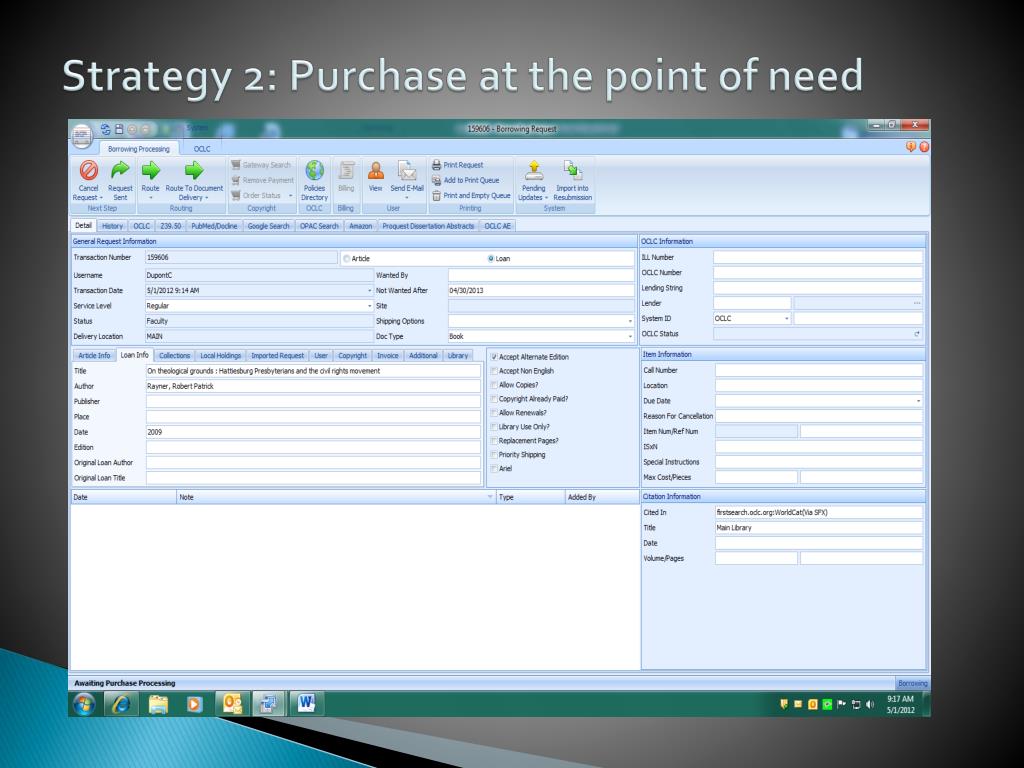Select the Loan radio button
This screenshot has width=1024, height=768.
490,259
